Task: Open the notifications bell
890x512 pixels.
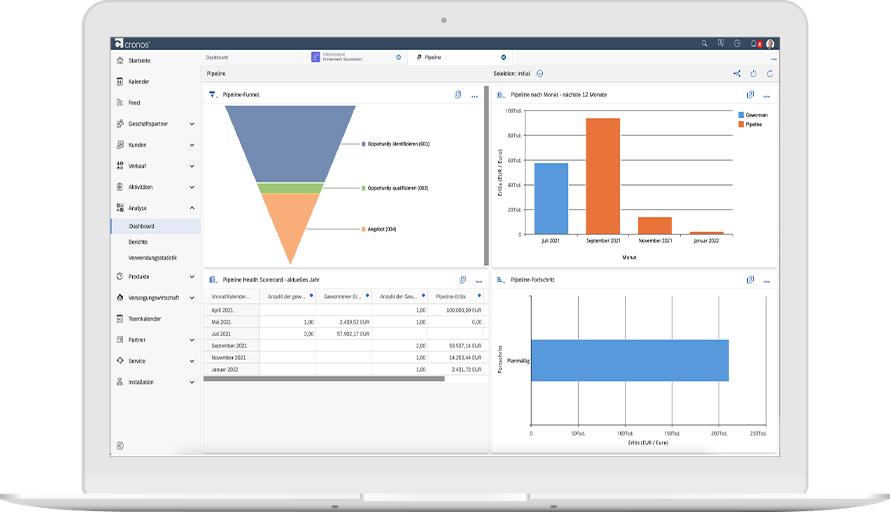Action: tap(752, 44)
